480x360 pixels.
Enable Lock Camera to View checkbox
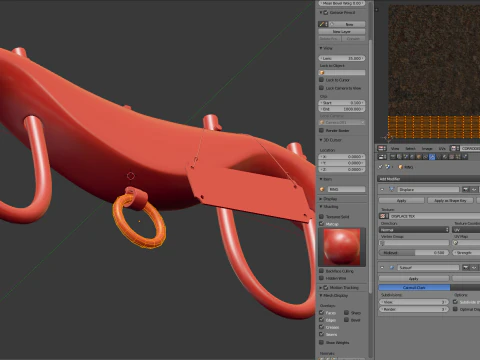click(x=321, y=88)
